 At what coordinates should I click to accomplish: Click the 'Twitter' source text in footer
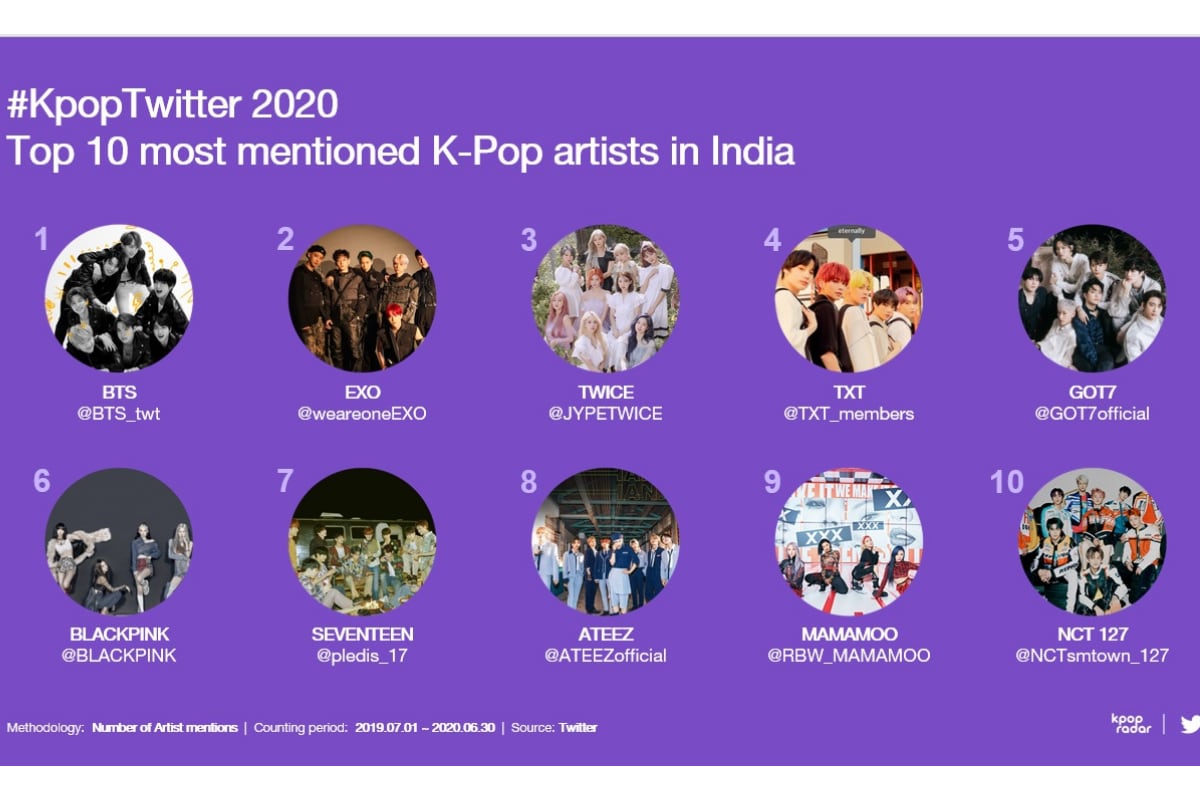pos(578,727)
